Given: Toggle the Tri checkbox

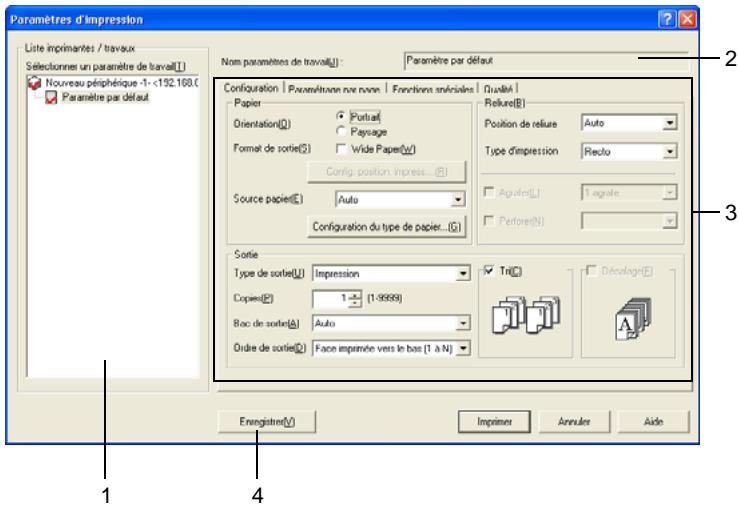Looking at the screenshot, I should (489, 270).
